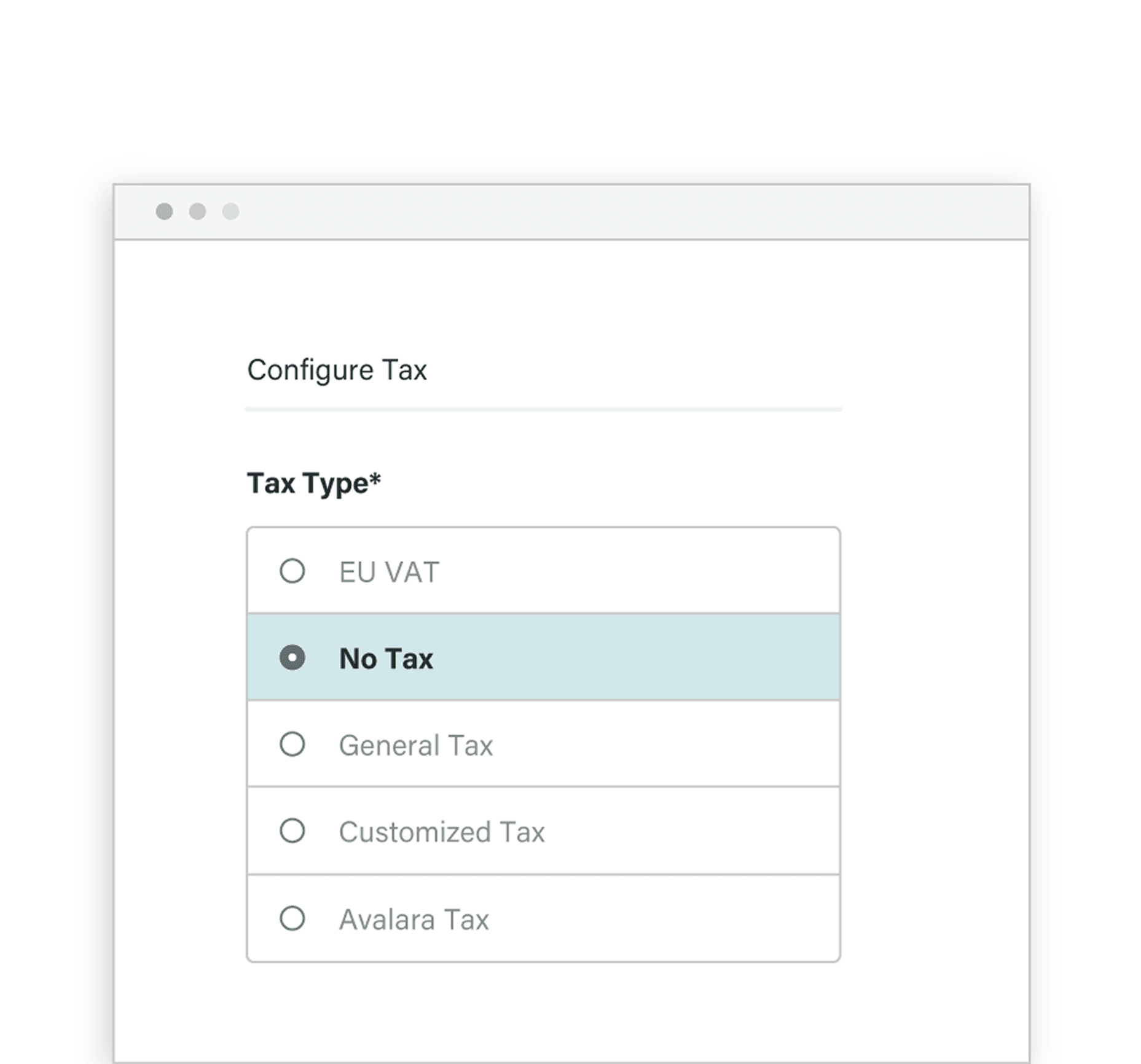Viewport: 1141px width, 1064px height.
Task: Enable the Avalara Tax radio button
Action: [293, 919]
